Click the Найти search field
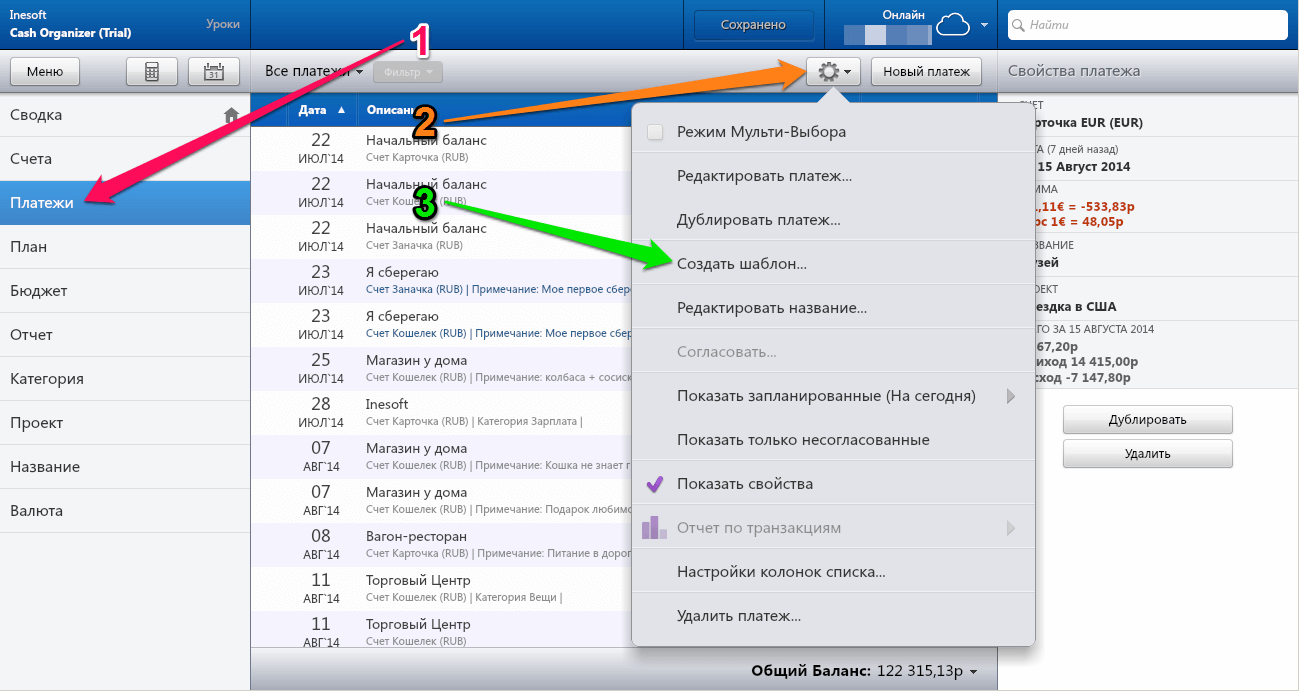 (1147, 25)
